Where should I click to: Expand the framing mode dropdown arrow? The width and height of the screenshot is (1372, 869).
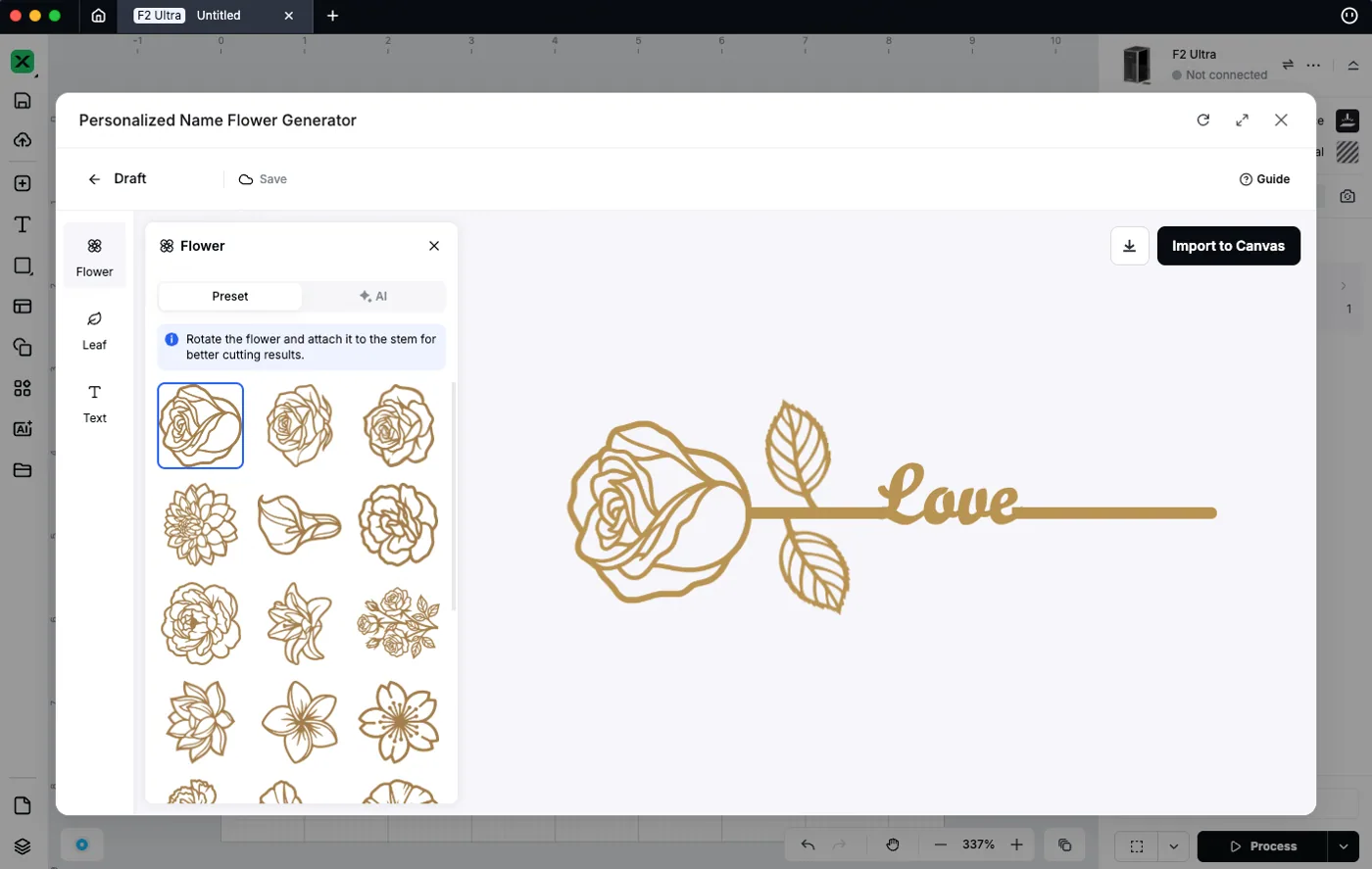[1173, 846]
